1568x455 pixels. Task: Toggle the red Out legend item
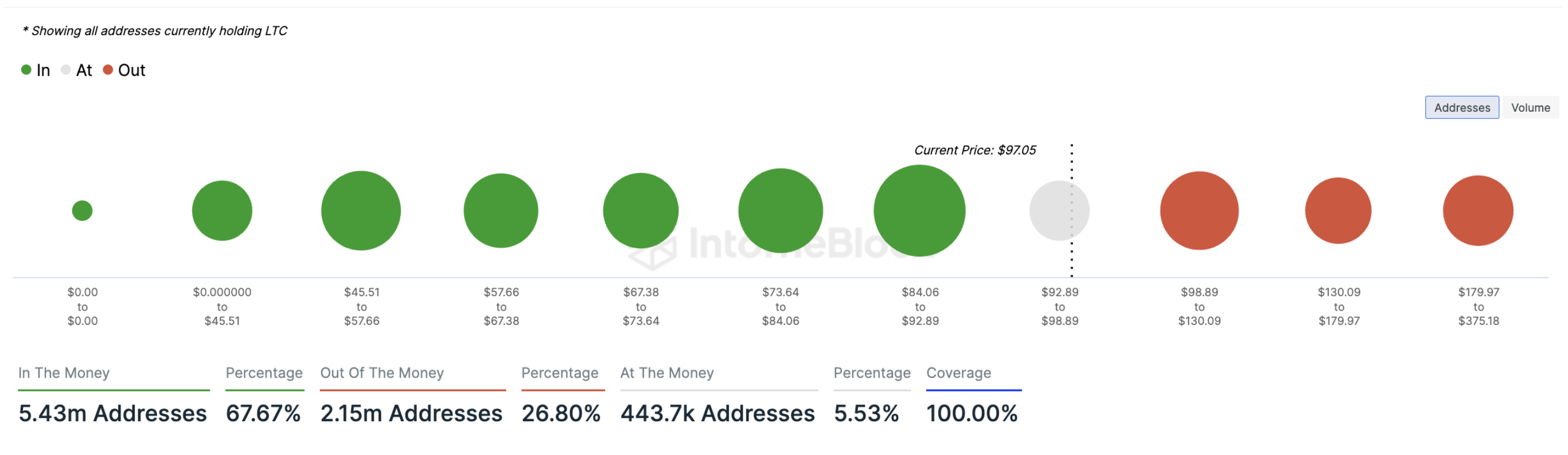coord(125,70)
